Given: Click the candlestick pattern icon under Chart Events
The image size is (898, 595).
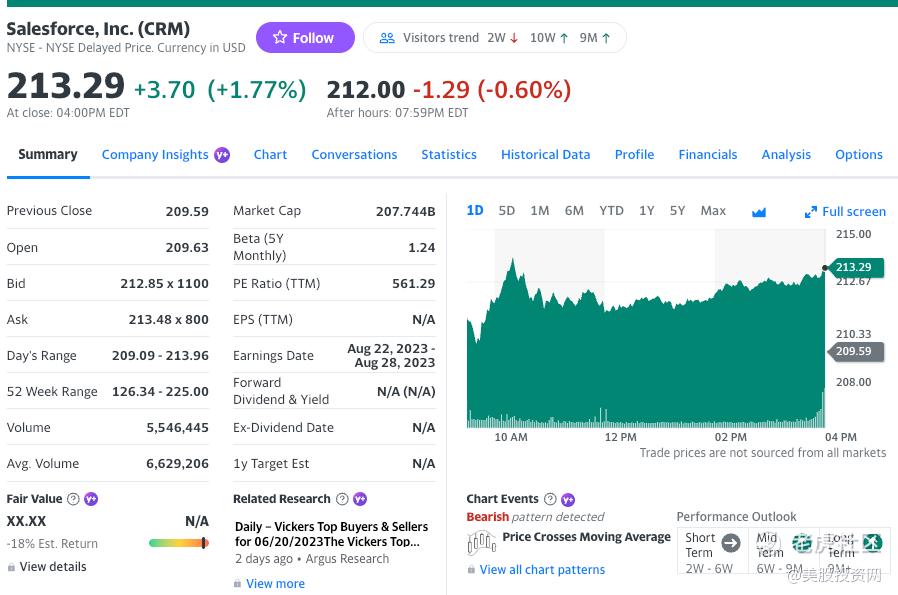Looking at the screenshot, I should pos(481,542).
